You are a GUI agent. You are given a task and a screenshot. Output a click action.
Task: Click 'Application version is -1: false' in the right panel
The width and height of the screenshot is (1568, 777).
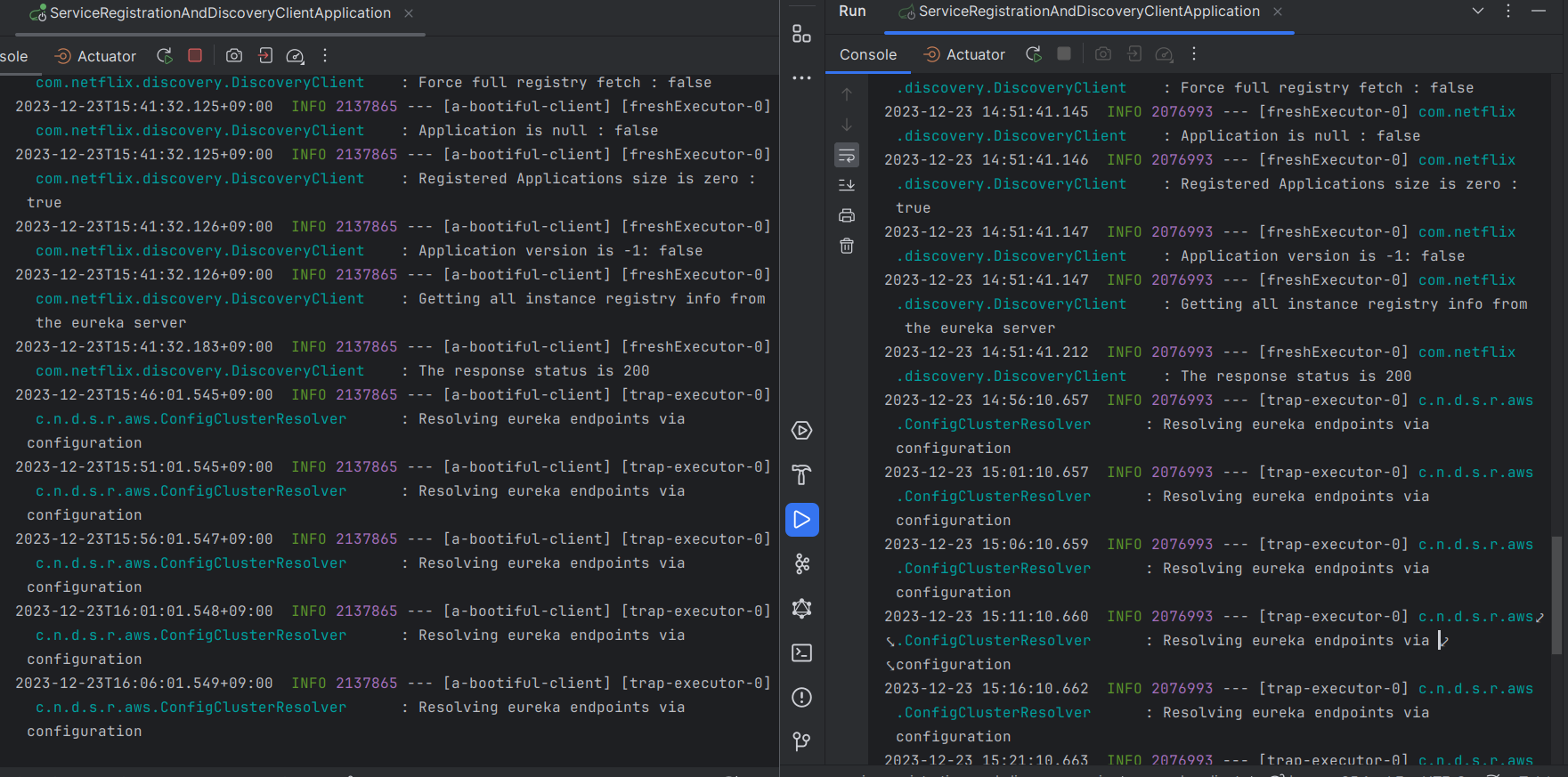[x=1323, y=255]
